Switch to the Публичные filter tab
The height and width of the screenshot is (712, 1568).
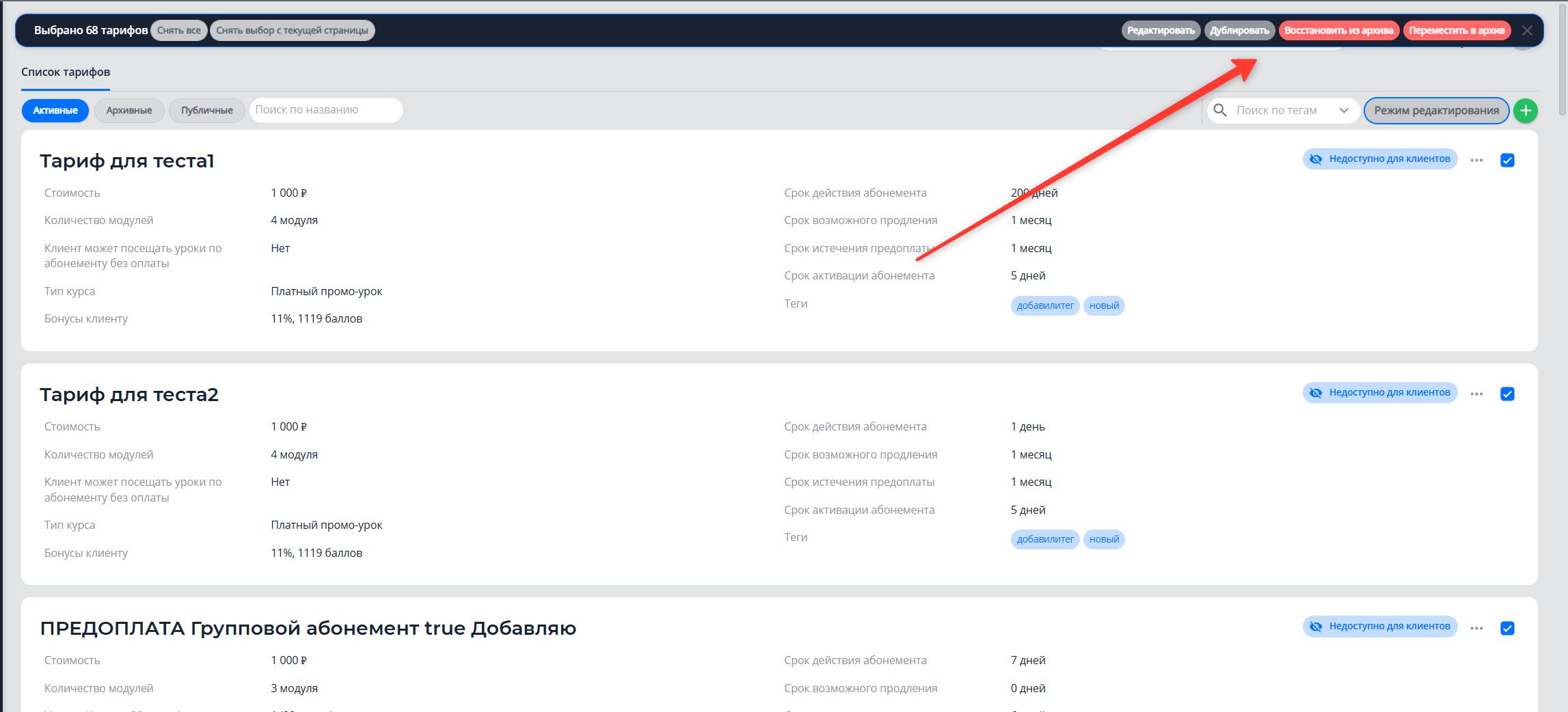tap(207, 111)
